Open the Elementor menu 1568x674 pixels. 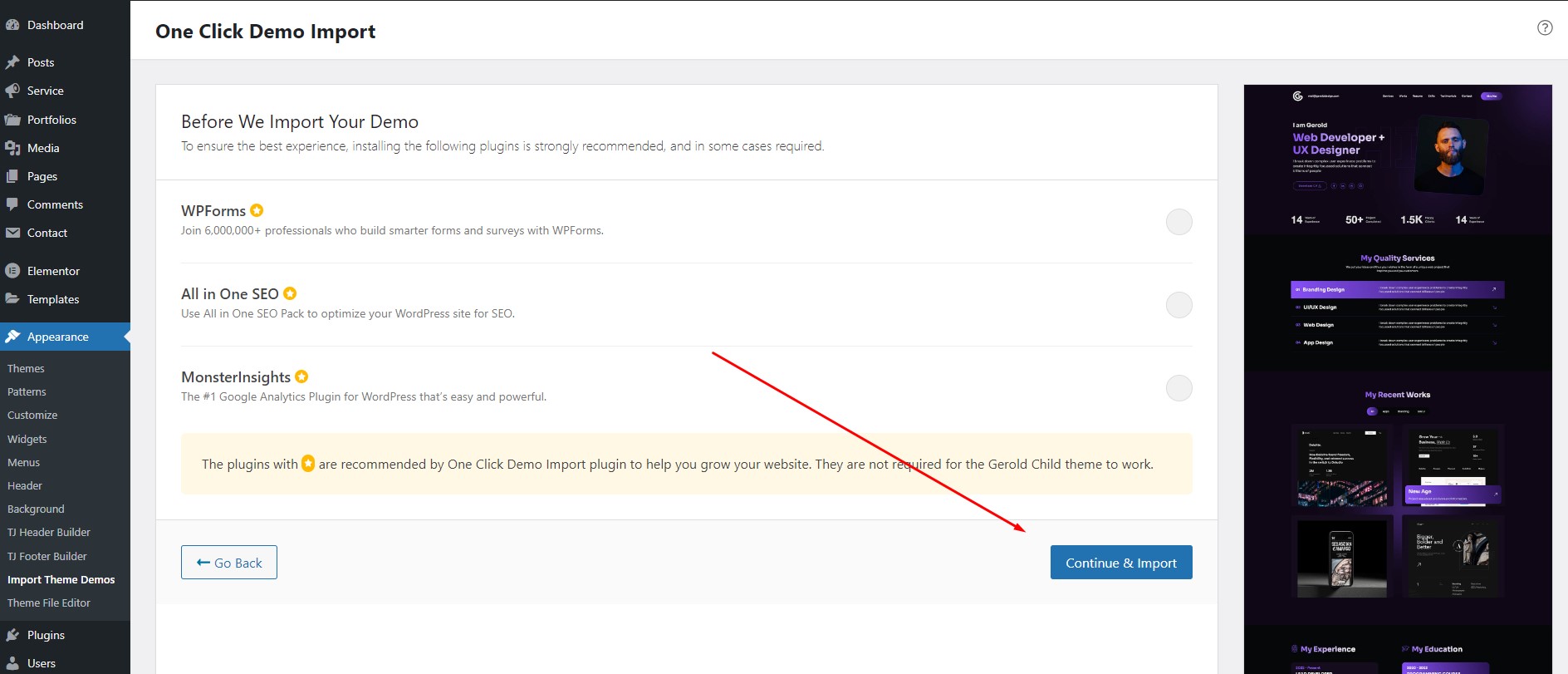(65, 271)
